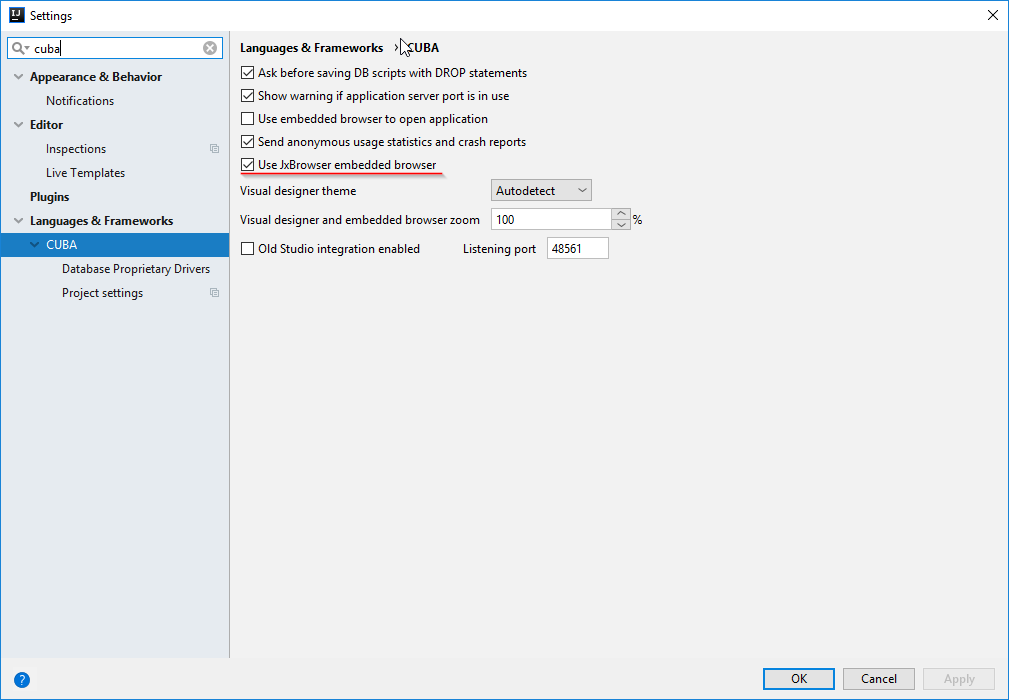Open the help question mark icon

22,679
